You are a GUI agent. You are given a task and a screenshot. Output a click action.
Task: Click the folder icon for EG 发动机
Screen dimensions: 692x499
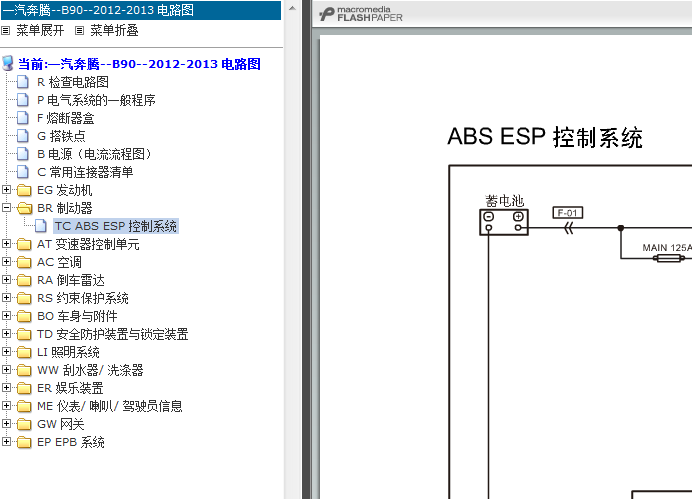(24, 190)
